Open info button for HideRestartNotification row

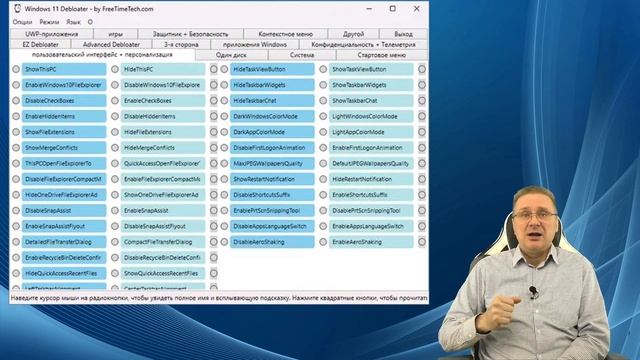click(x=422, y=179)
